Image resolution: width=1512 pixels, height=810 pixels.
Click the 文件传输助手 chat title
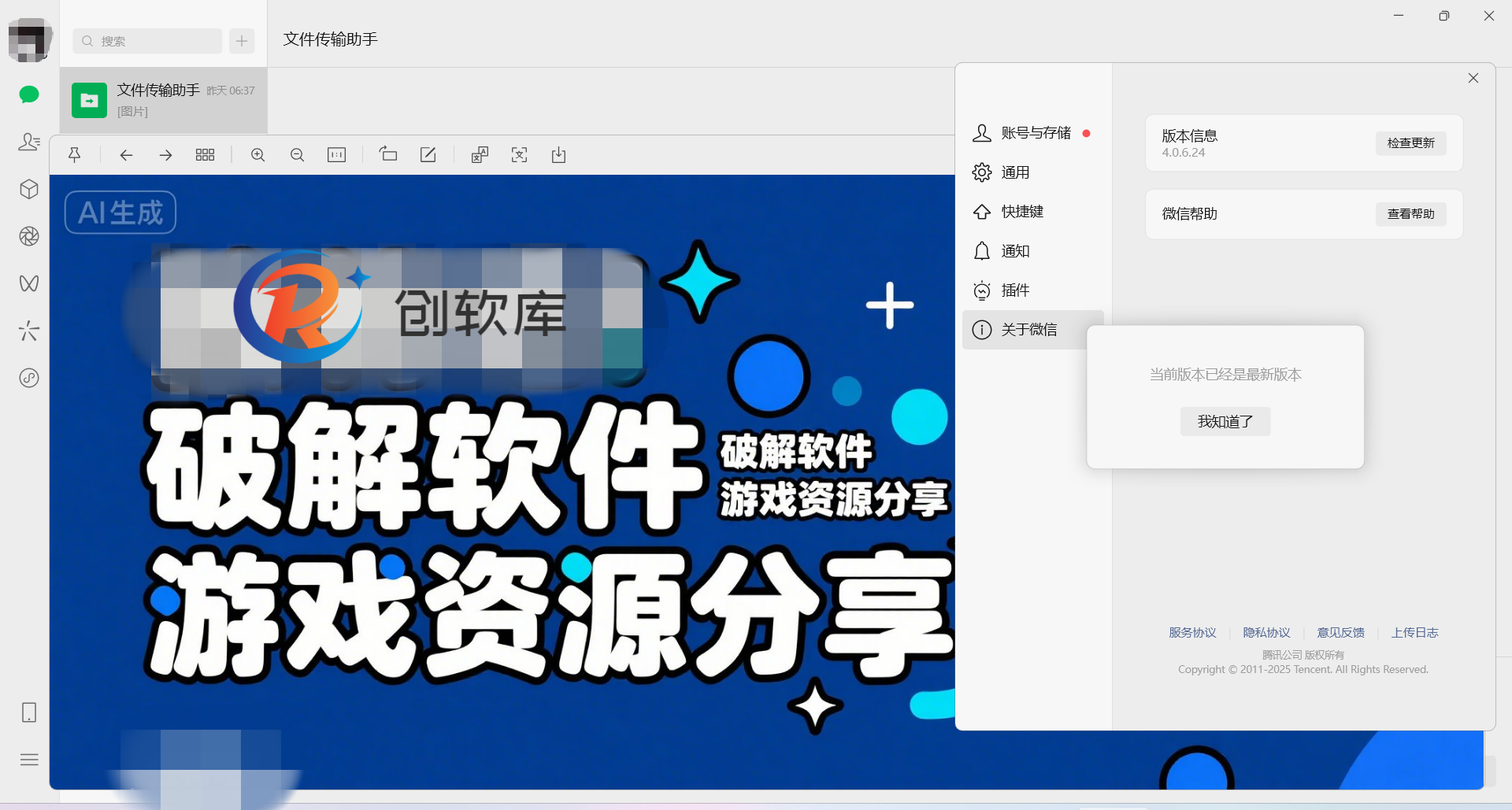click(330, 39)
